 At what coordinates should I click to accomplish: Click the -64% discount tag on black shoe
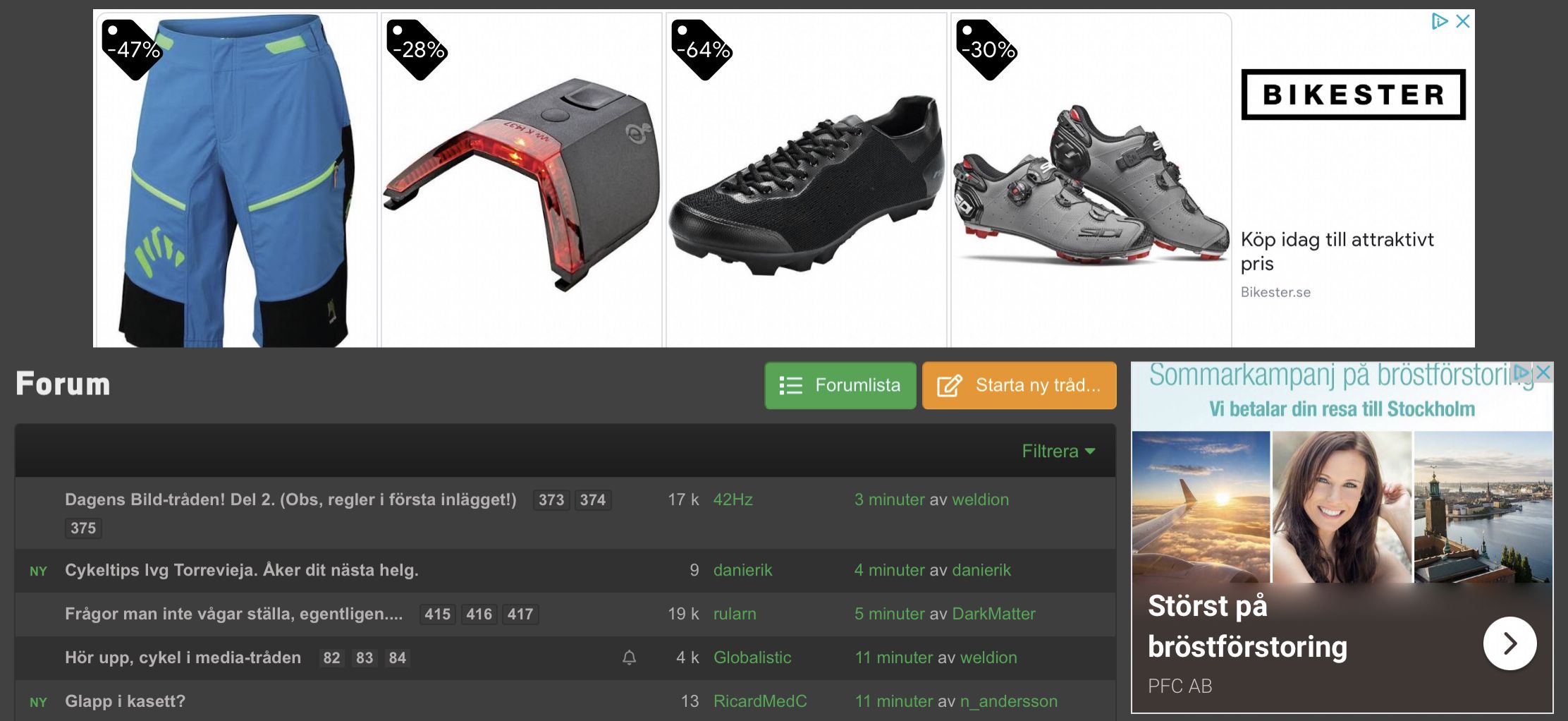pyautogui.click(x=702, y=49)
